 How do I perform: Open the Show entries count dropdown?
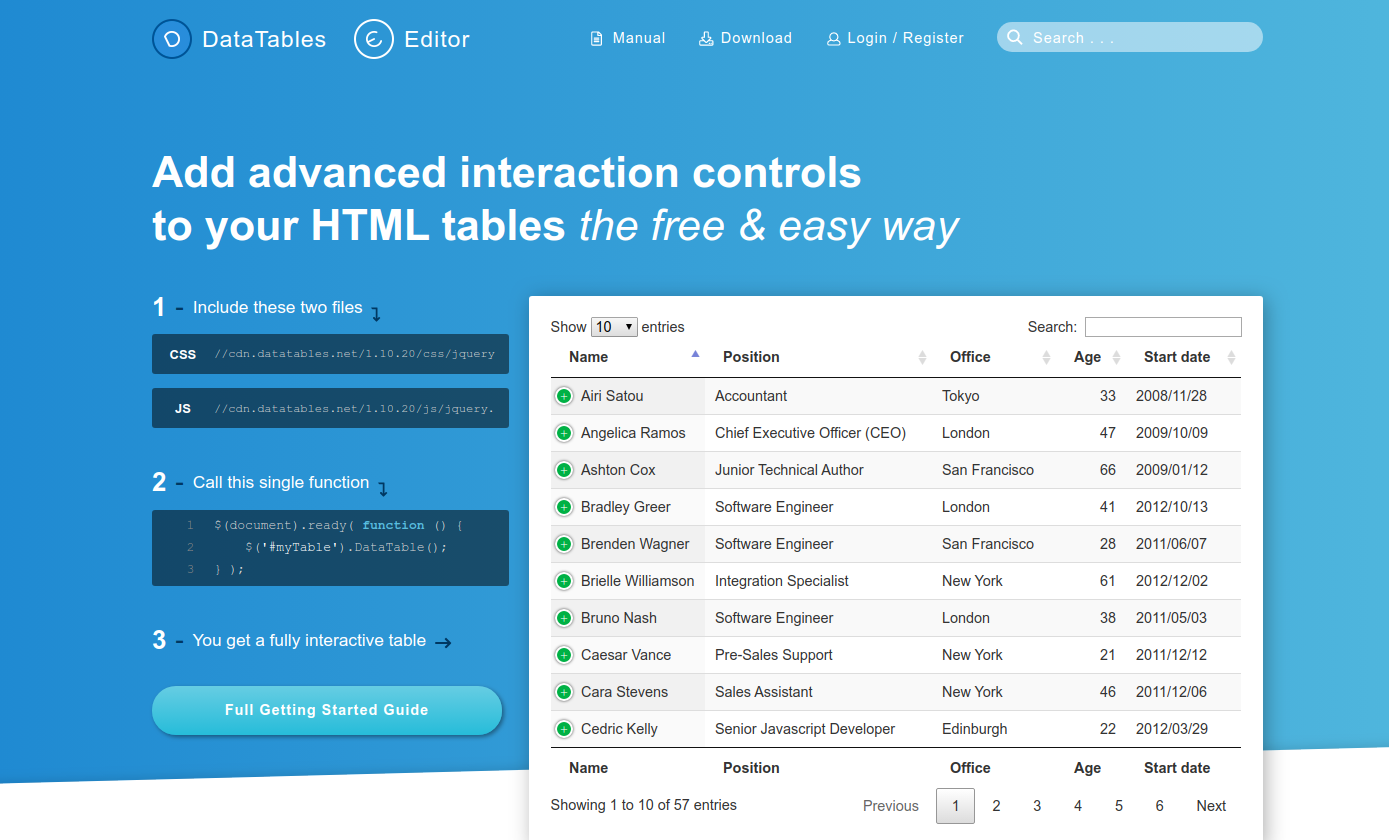coord(614,327)
